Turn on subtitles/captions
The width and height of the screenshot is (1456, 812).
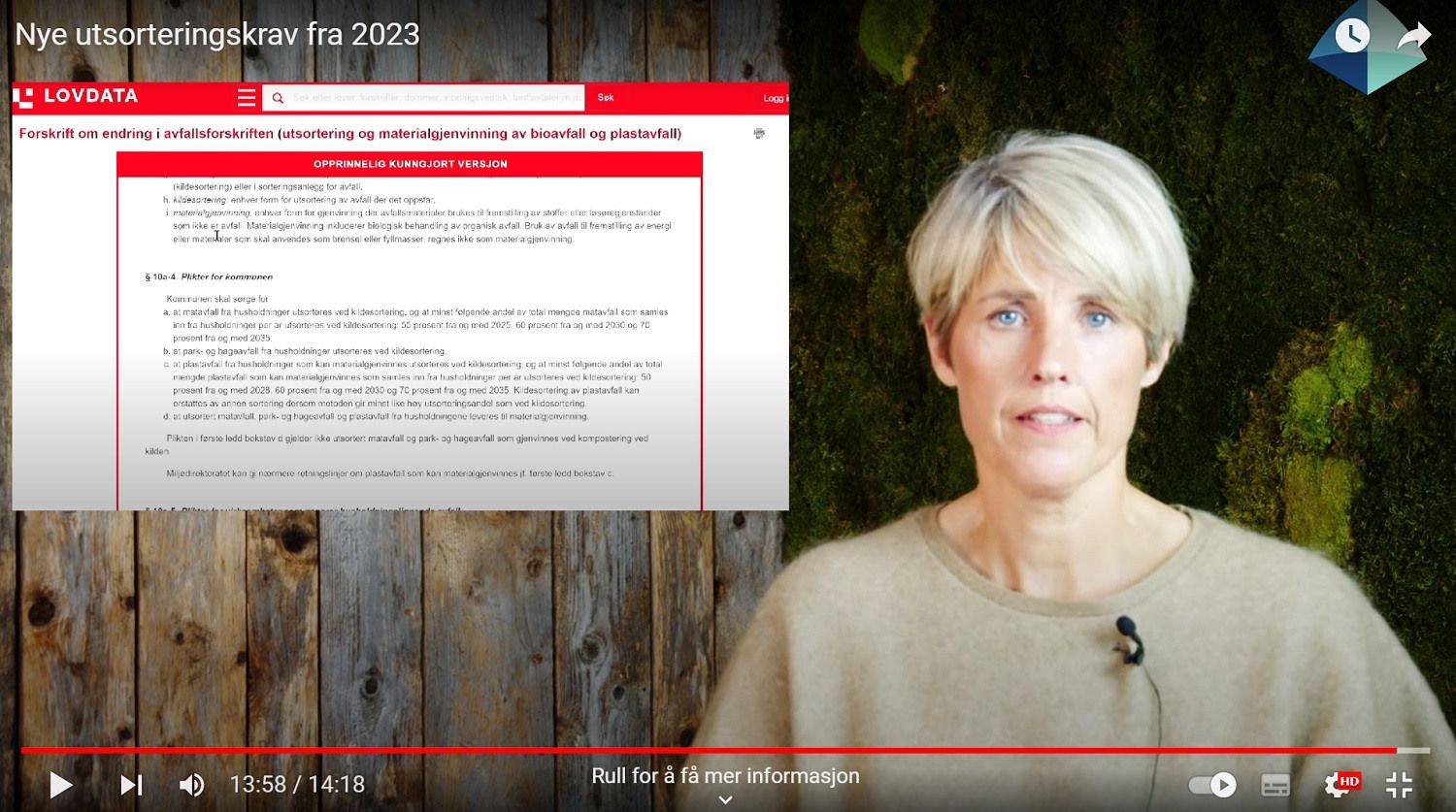(1275, 785)
